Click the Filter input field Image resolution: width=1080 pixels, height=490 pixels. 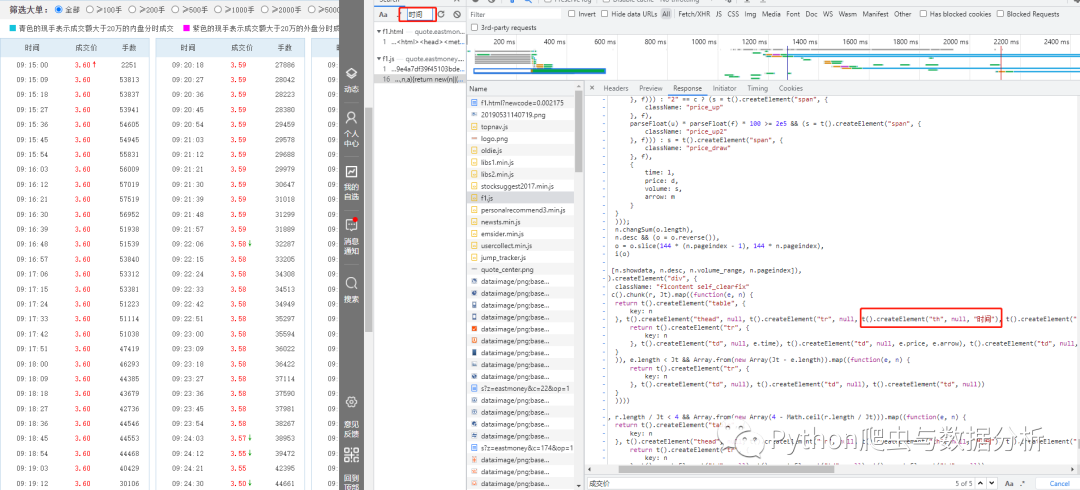coord(515,14)
